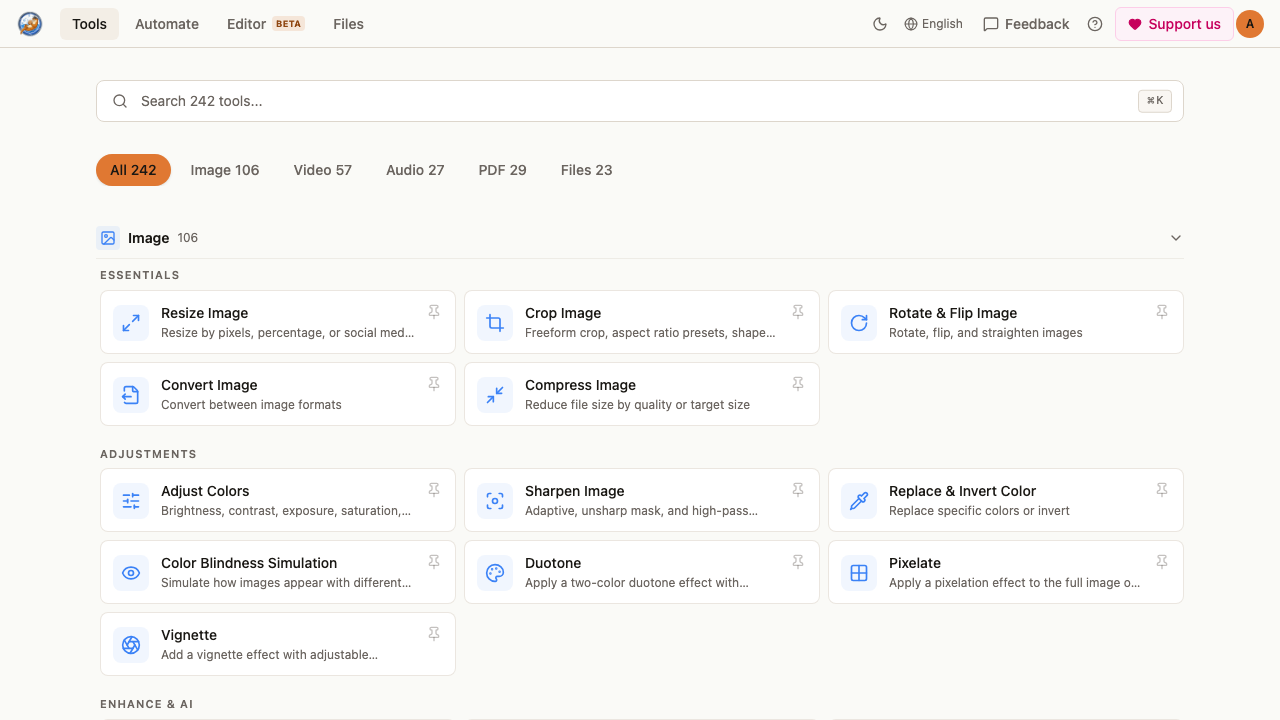The width and height of the screenshot is (1280, 720).
Task: Click the Compress Image arrows icon
Action: [x=495, y=395]
